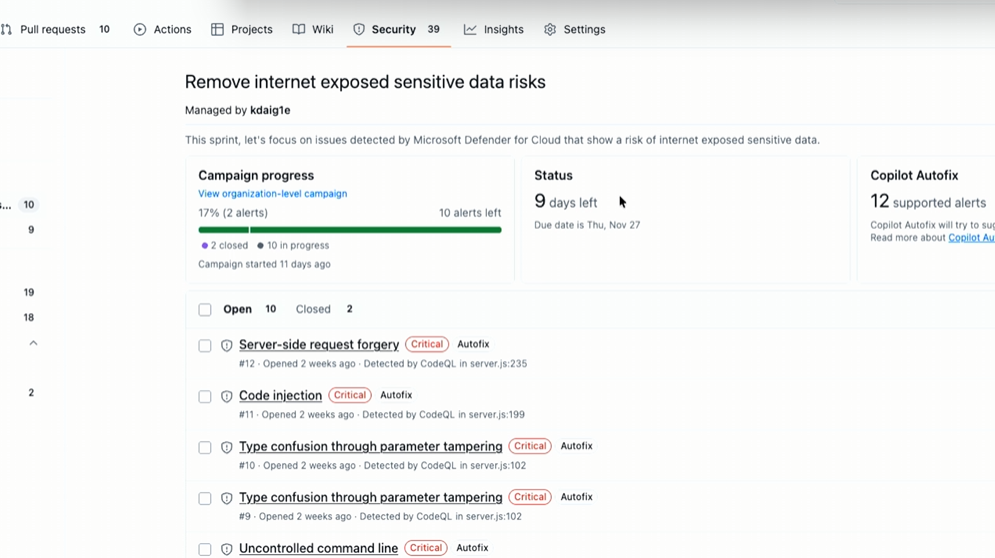Click the Settings gear icon
The width and height of the screenshot is (995, 558).
pos(550,30)
